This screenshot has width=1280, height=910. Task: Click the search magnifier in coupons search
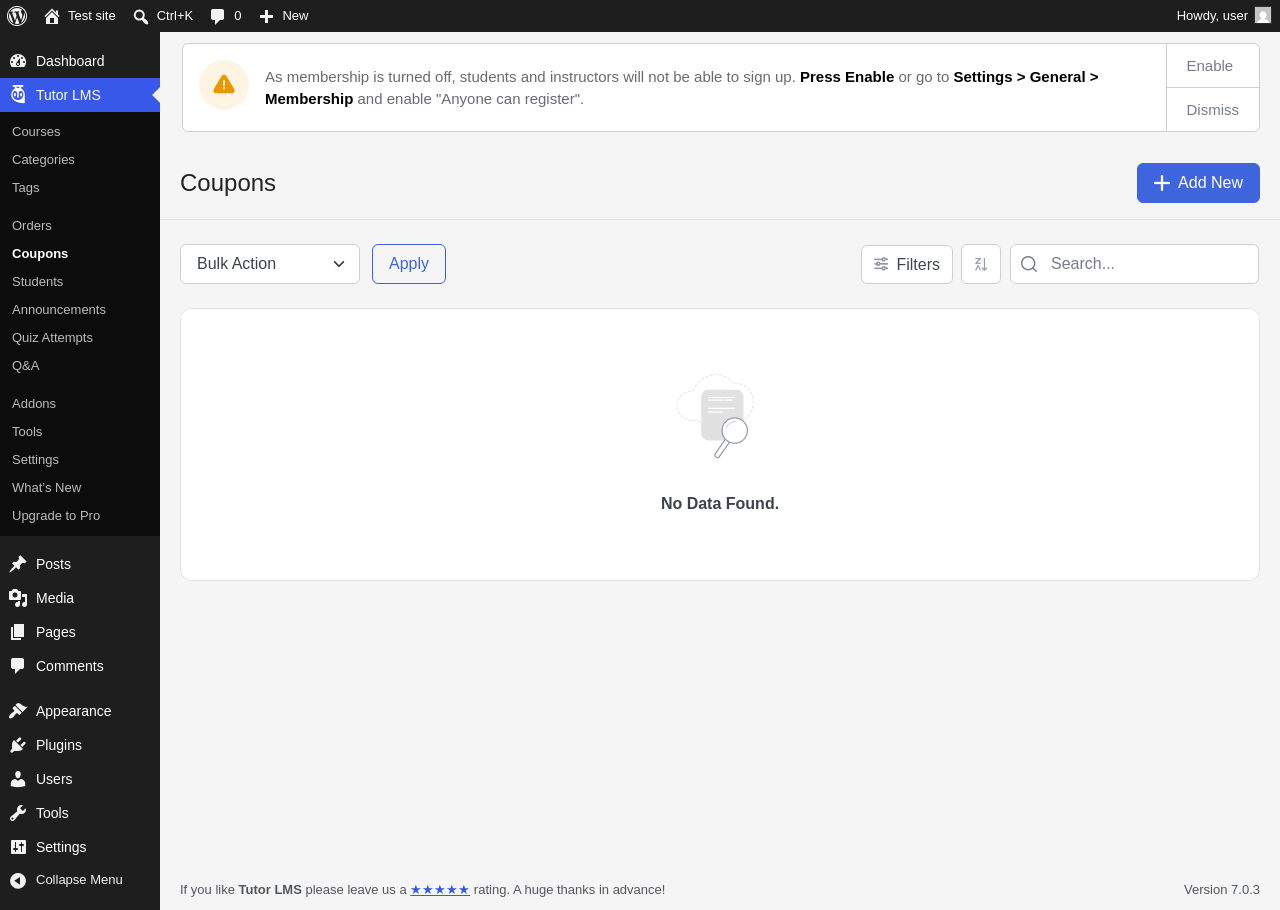click(1029, 264)
